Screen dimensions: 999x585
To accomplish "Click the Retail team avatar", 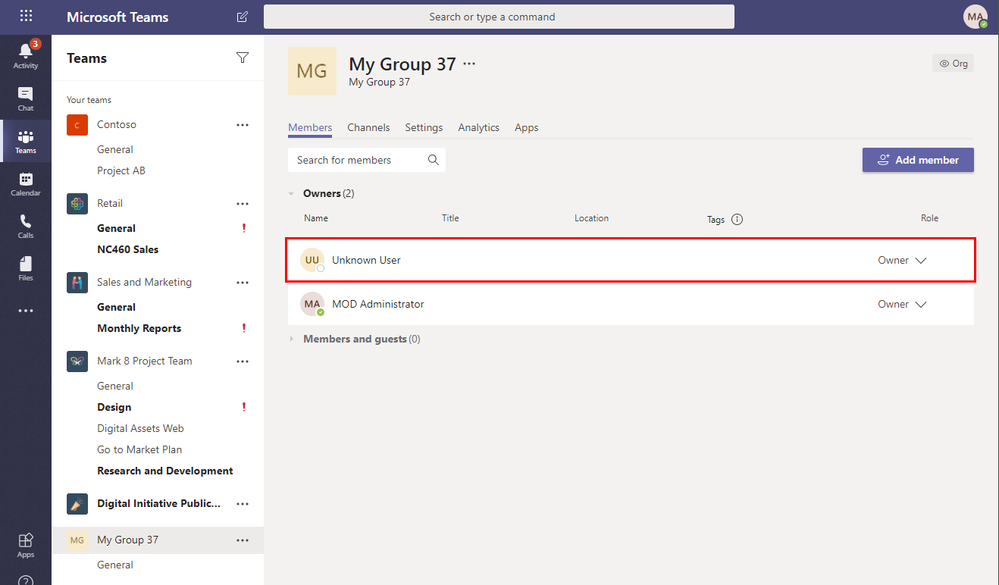I will tap(77, 204).
